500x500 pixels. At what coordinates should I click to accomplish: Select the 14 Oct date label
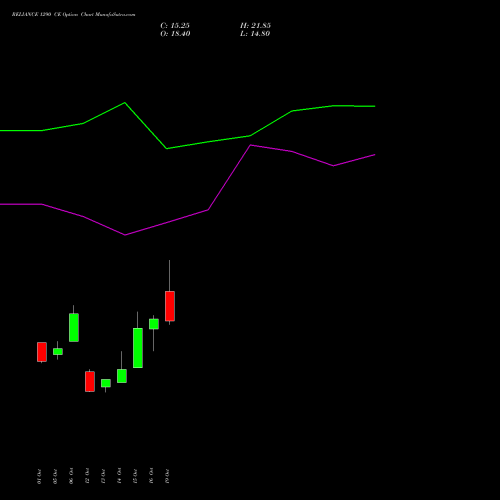pyautogui.click(x=119, y=476)
